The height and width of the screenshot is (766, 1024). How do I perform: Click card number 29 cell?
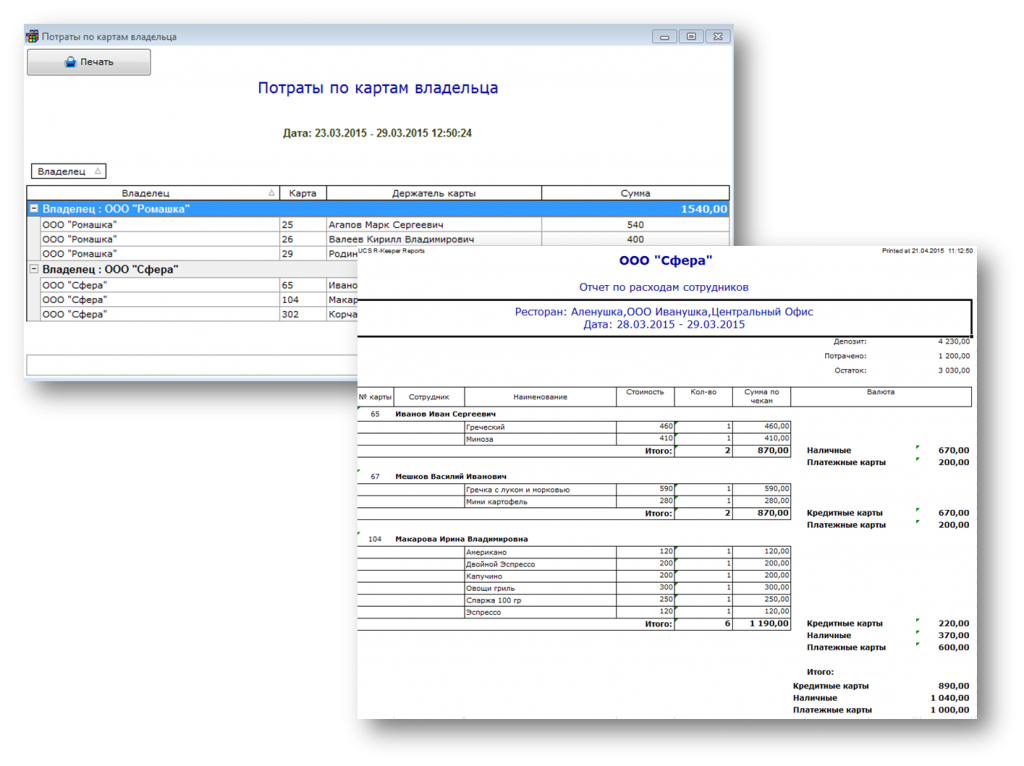coord(302,253)
